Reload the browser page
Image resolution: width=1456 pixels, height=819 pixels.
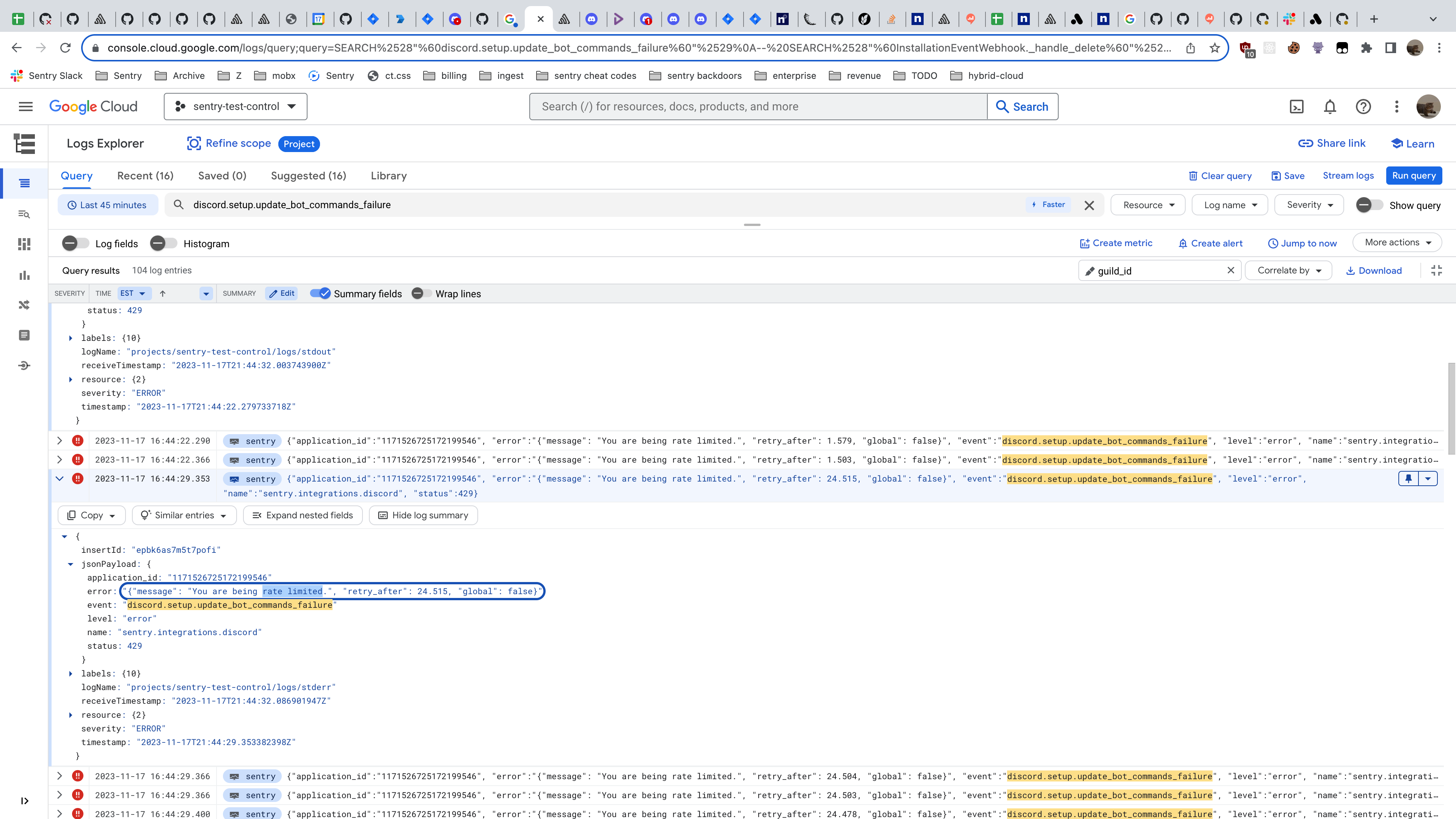[x=66, y=48]
